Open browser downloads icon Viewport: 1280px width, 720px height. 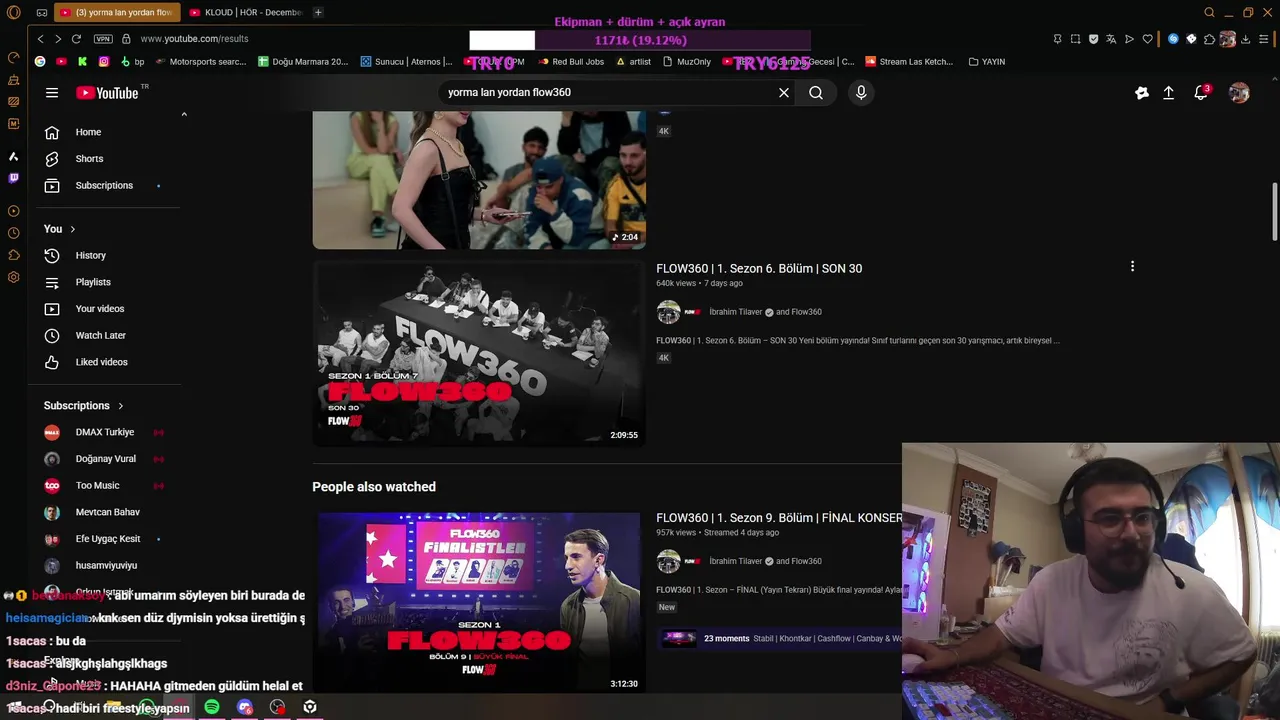(x=1245, y=39)
